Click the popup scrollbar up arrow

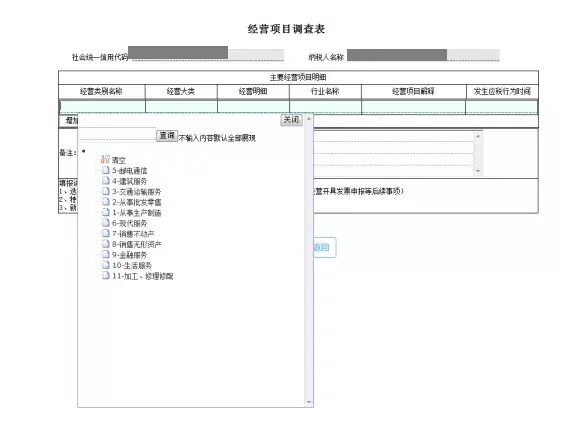click(x=309, y=119)
